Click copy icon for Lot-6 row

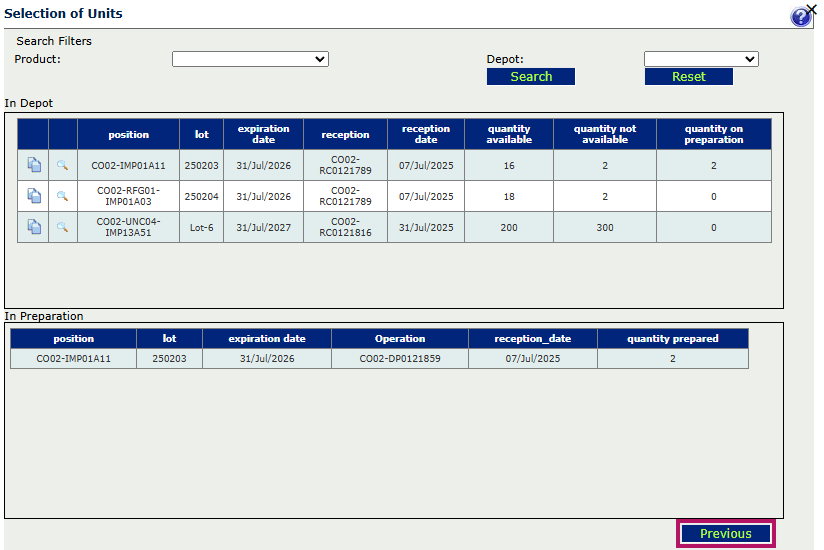coord(34,227)
